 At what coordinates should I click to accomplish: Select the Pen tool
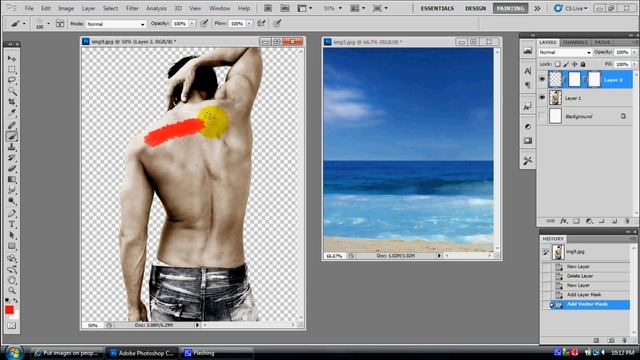coord(12,213)
